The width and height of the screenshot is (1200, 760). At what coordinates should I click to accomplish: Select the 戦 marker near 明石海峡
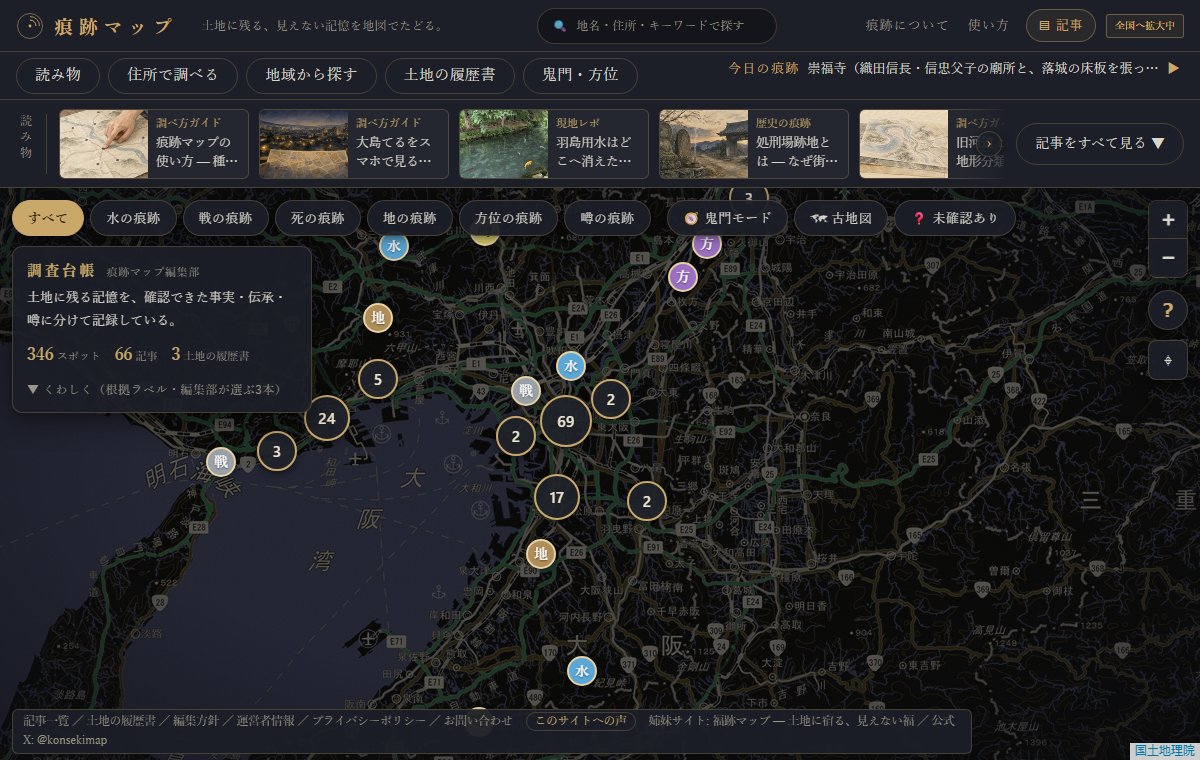coord(221,461)
